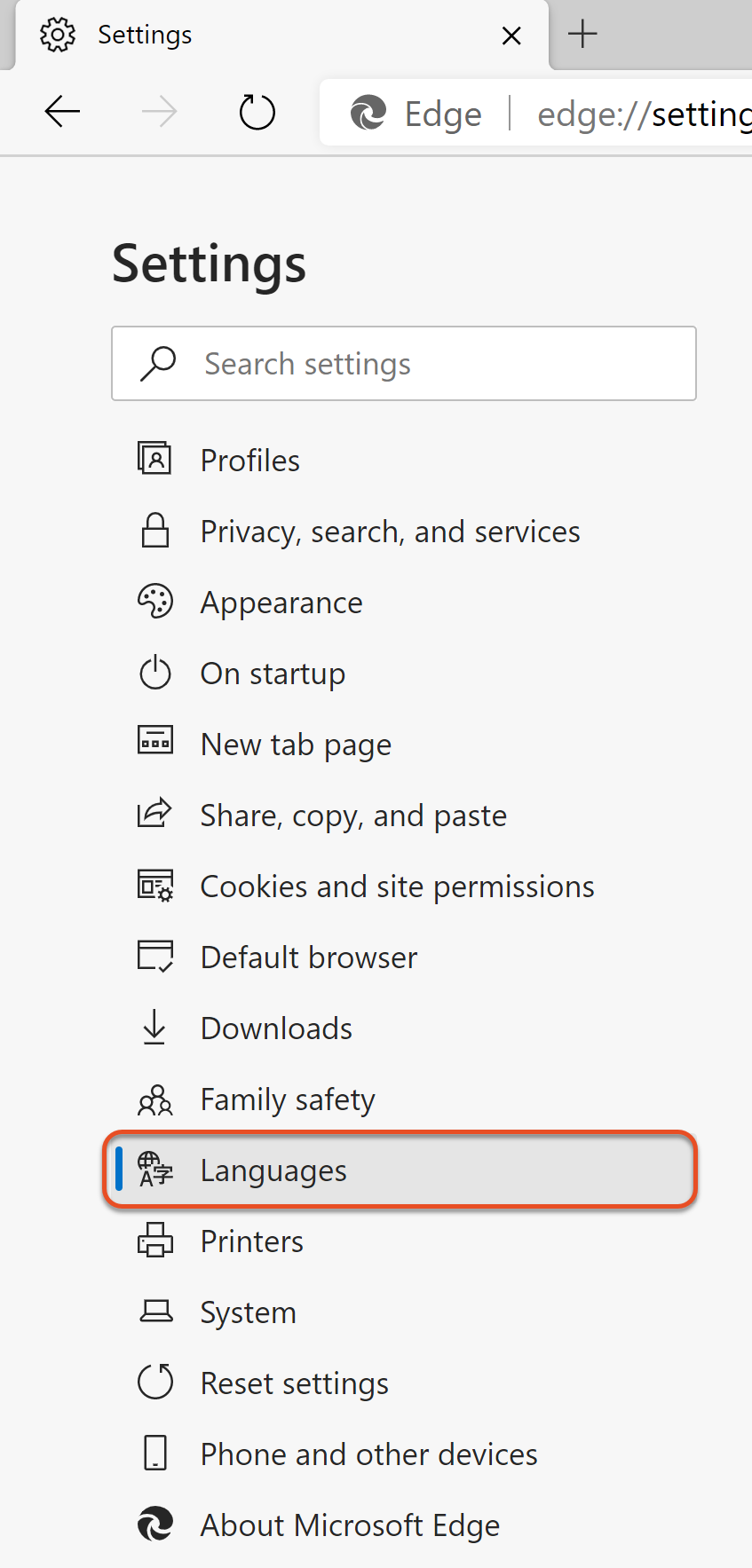Click the padlock Privacy icon
Screen dimensions: 752x1568
[x=155, y=531]
